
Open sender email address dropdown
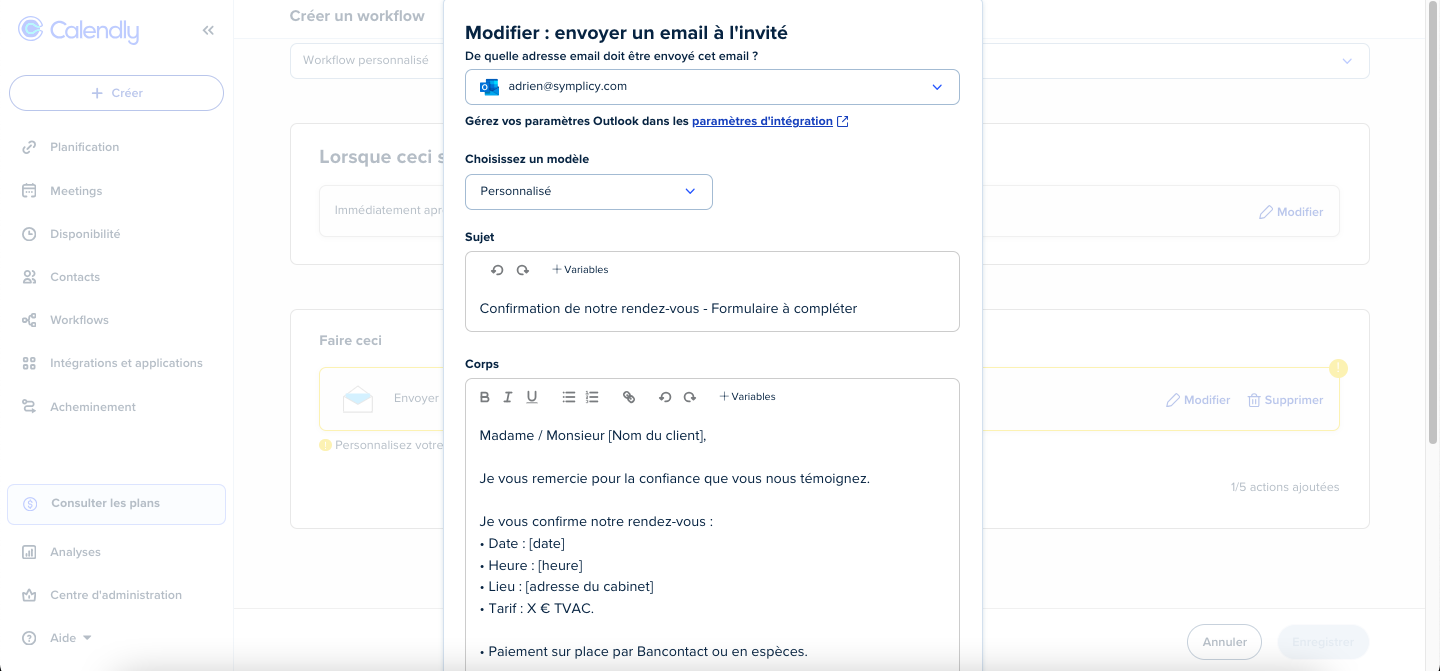click(712, 87)
